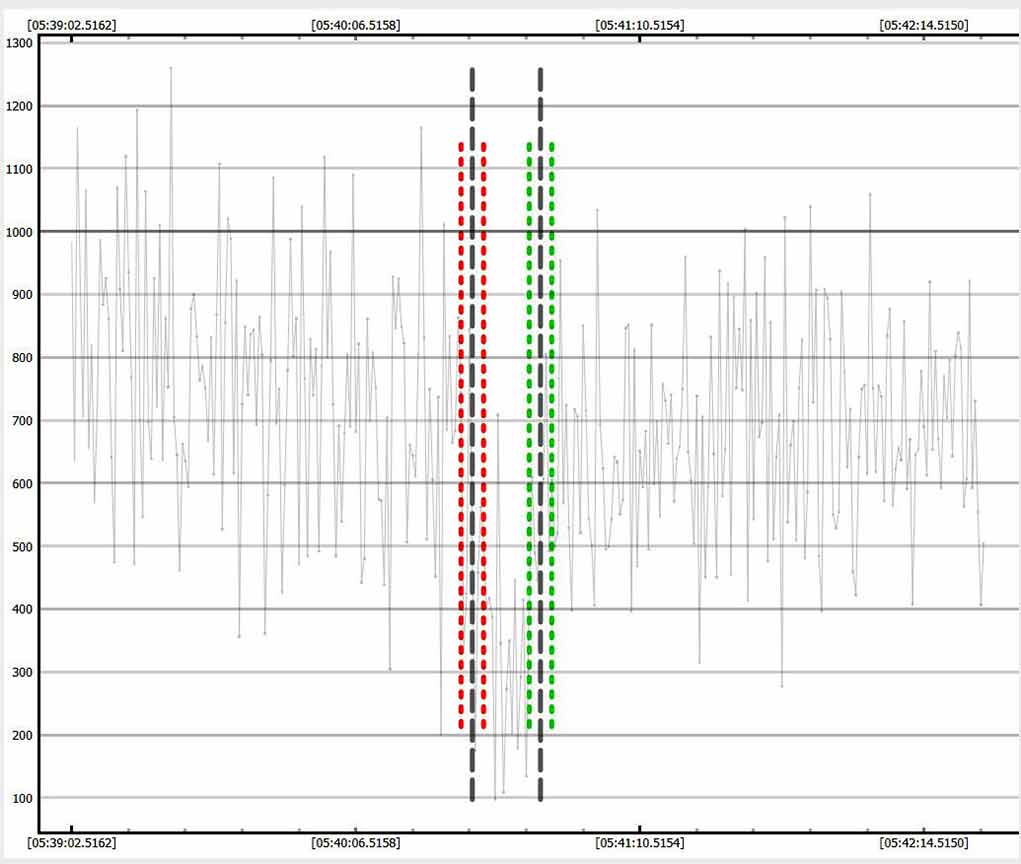
Task: Click the 1300 y-axis value
Action: coord(19,44)
